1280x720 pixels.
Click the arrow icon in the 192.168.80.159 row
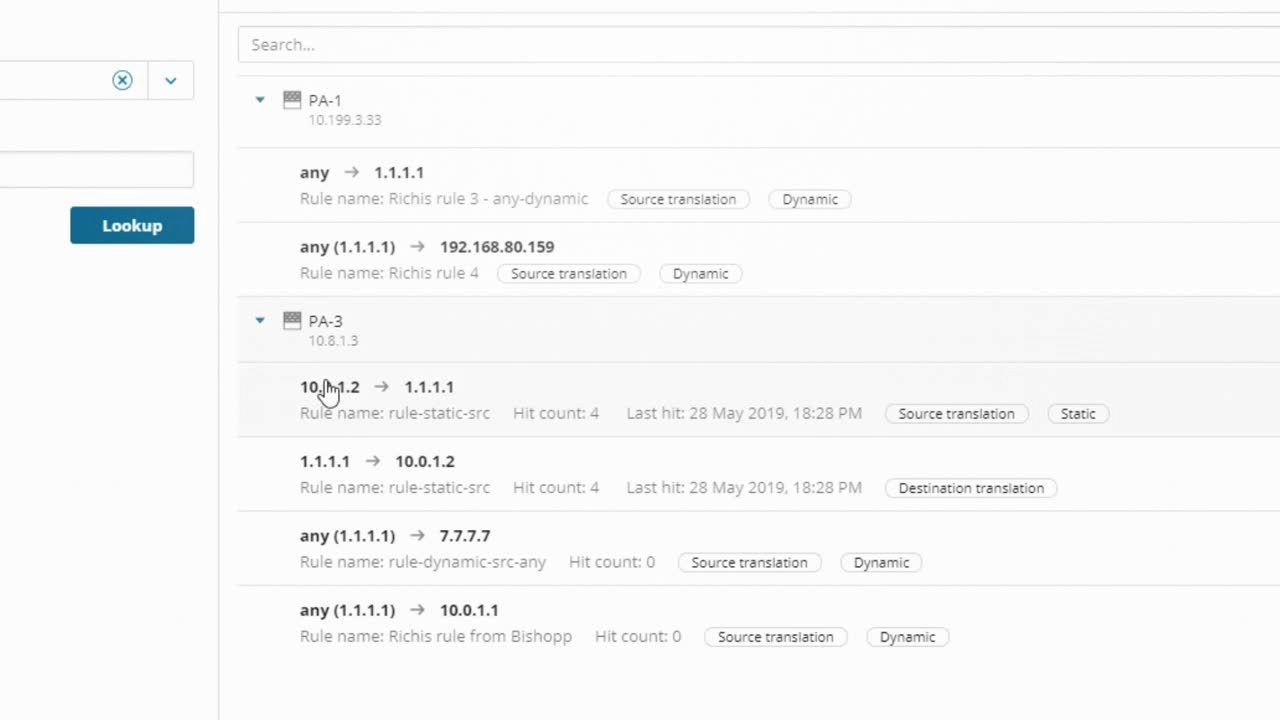(417, 246)
